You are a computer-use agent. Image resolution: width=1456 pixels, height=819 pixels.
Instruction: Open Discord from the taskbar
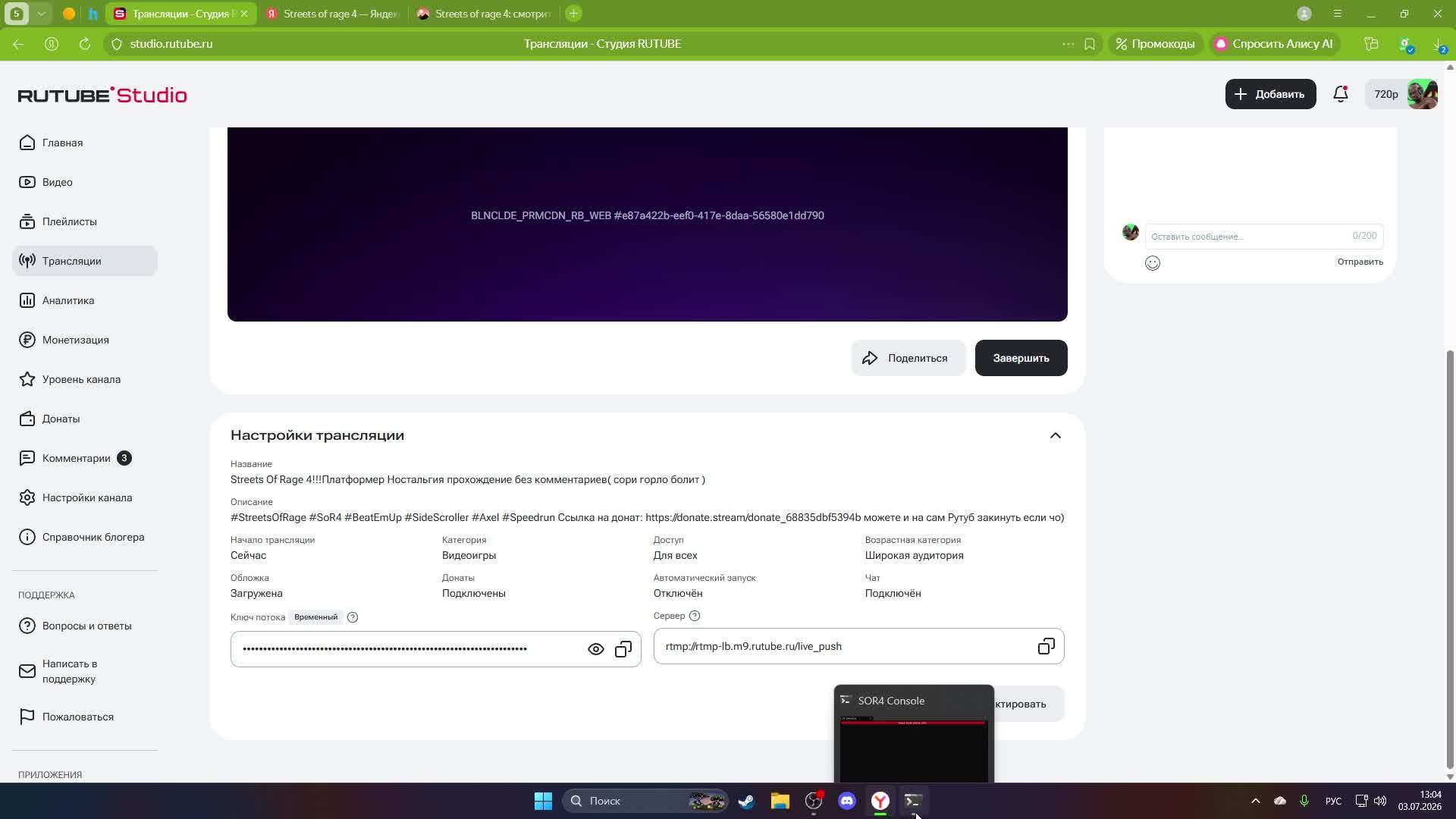pos(847,801)
